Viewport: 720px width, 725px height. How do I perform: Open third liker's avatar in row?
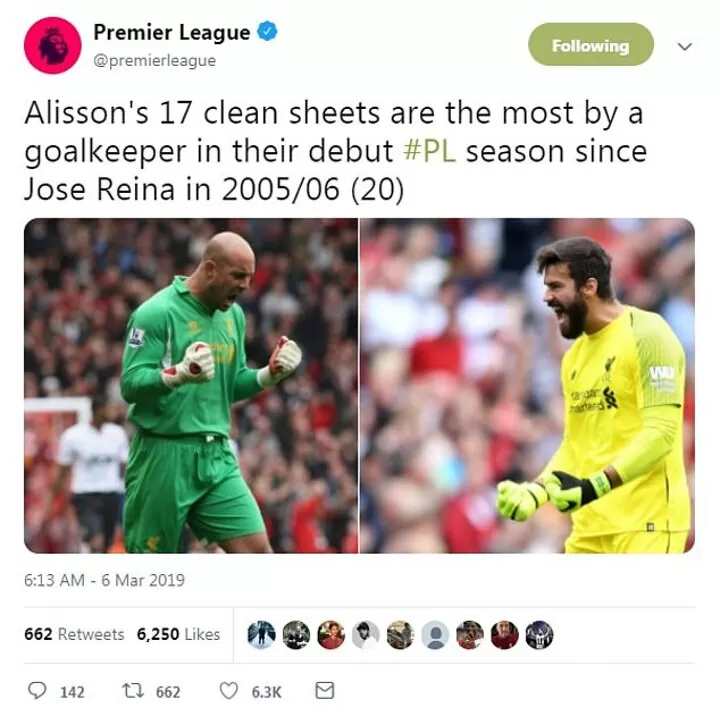click(331, 634)
